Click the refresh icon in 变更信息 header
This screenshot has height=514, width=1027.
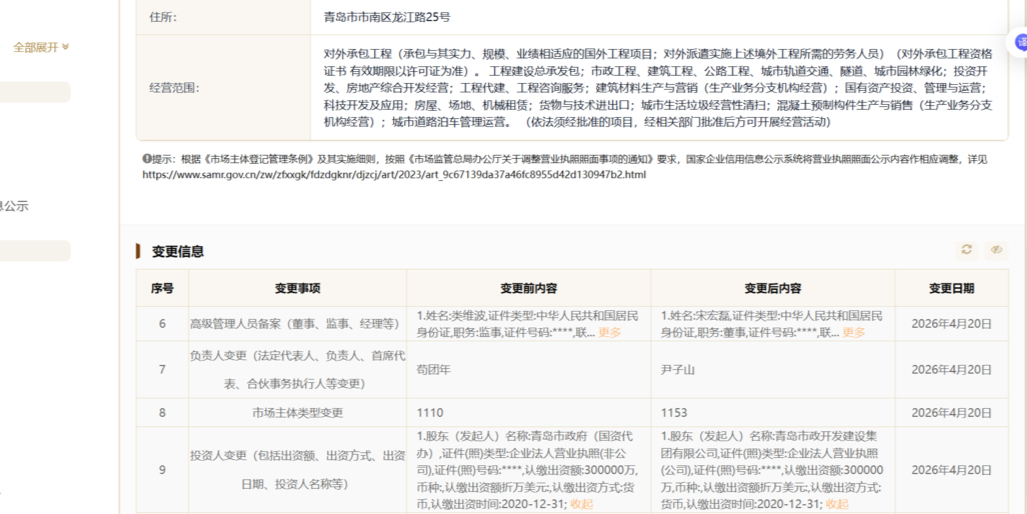click(x=966, y=250)
